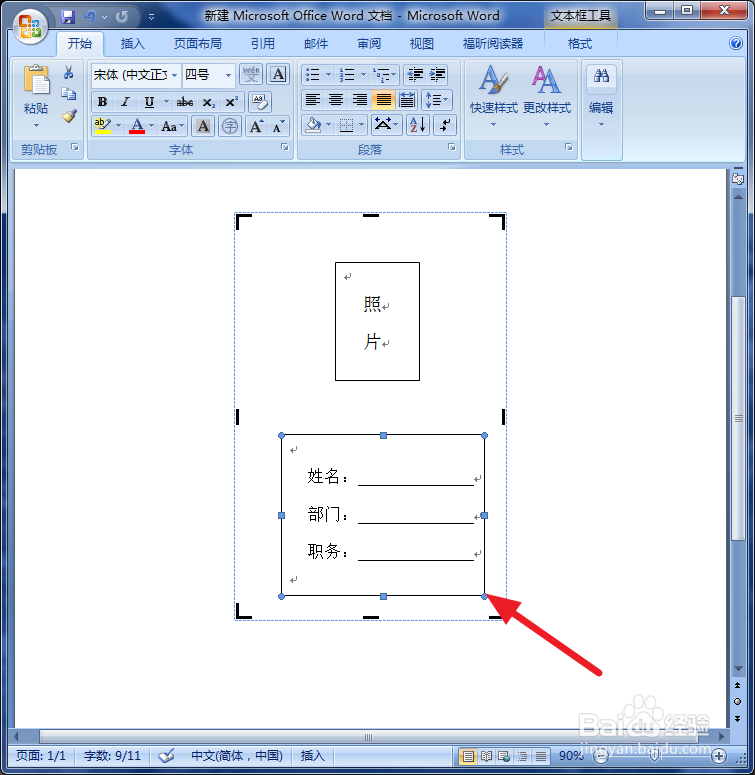Open the 福昕阅读器 tab

pos(493,44)
